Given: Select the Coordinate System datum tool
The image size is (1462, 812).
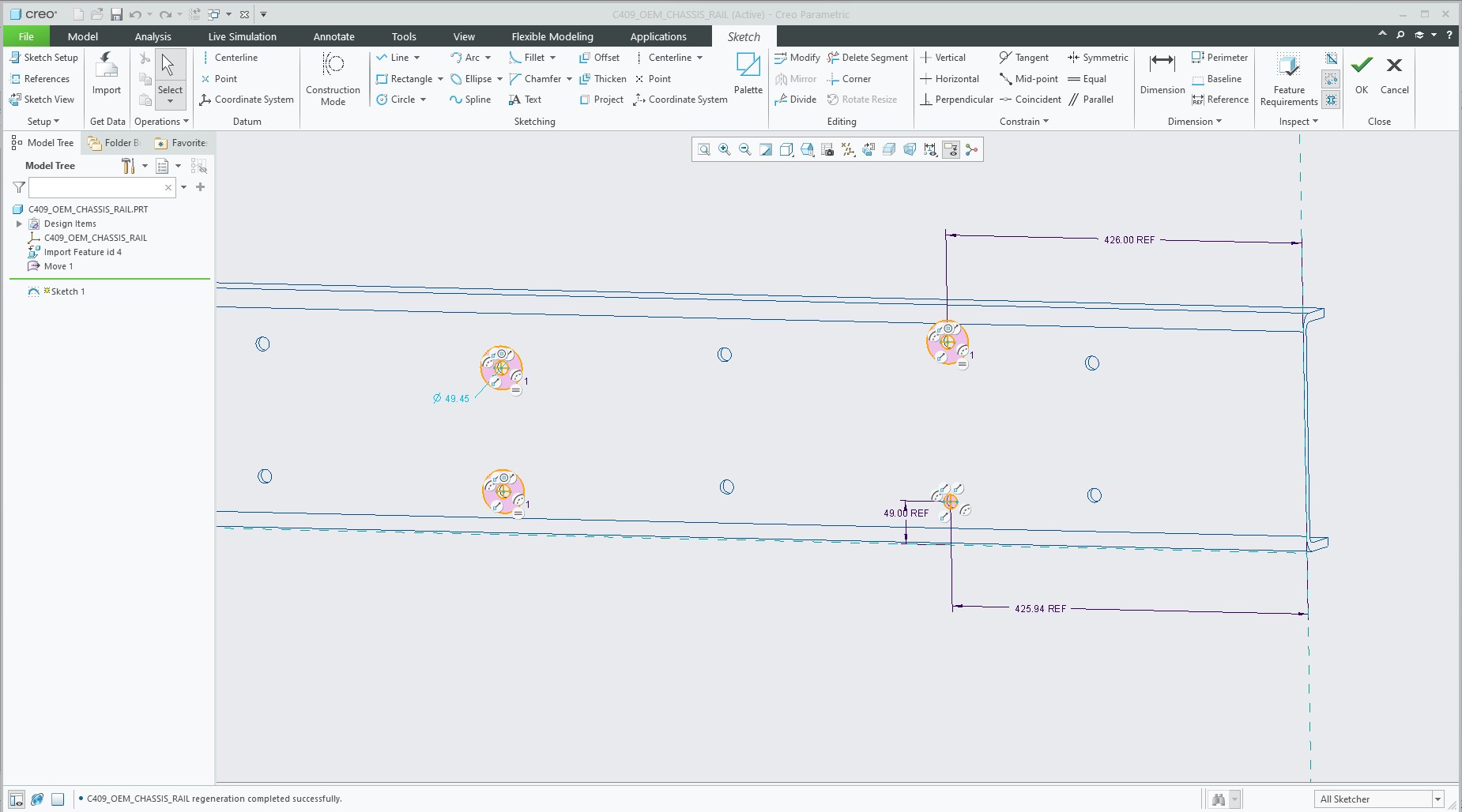Looking at the screenshot, I should (246, 99).
